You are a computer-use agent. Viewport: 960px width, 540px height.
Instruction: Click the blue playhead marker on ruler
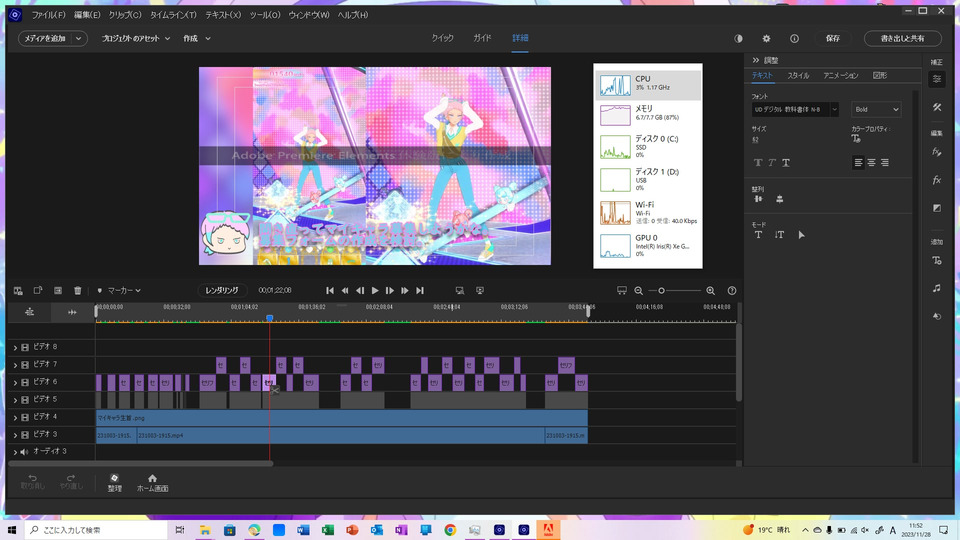pyautogui.click(x=269, y=318)
